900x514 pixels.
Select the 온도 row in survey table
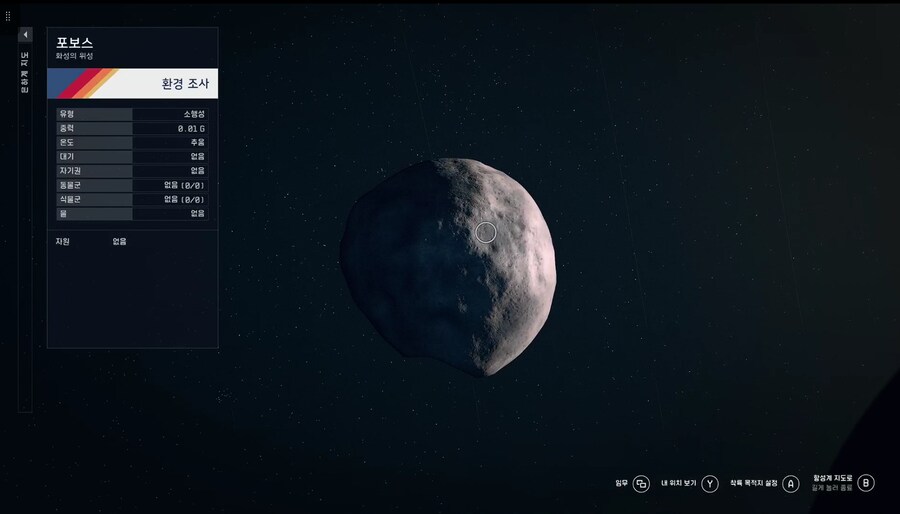tap(132, 142)
